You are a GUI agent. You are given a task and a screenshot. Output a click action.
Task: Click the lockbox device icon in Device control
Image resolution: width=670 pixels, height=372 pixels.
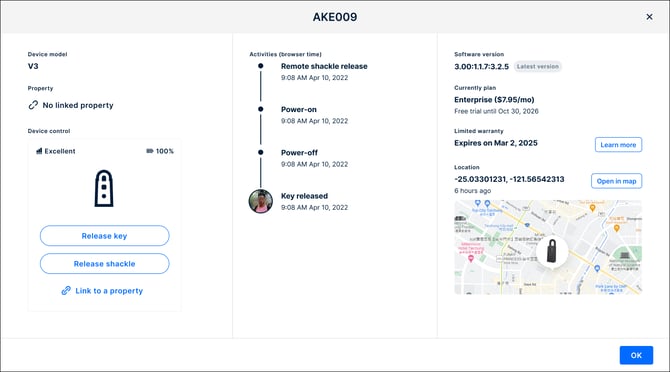[x=104, y=188]
